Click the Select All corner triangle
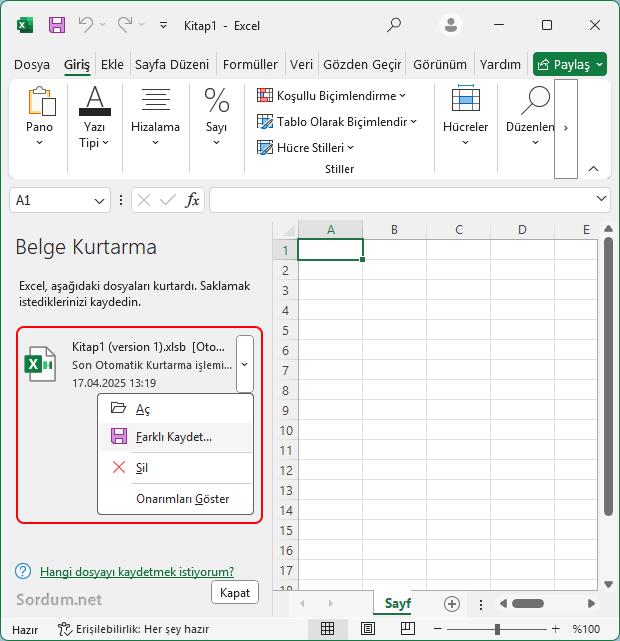 (289, 230)
